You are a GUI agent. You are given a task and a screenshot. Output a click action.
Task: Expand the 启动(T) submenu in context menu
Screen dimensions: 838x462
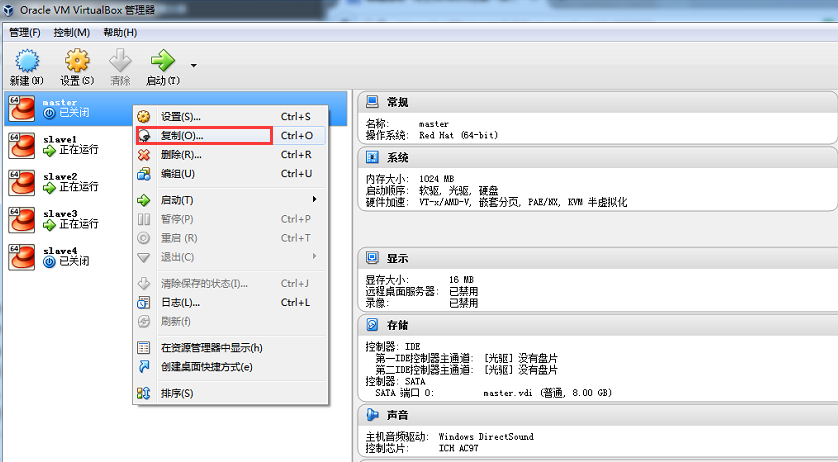tap(231, 200)
